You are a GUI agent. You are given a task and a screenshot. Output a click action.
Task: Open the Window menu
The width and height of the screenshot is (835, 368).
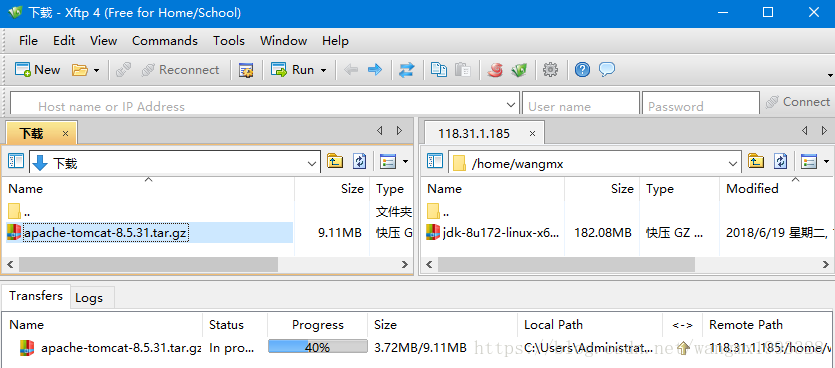click(283, 41)
